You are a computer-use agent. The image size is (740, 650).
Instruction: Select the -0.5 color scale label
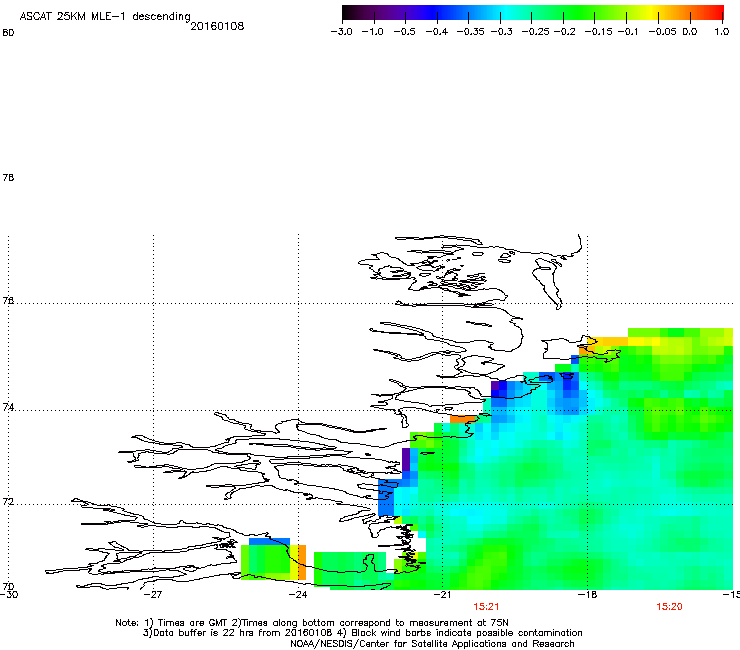click(405, 32)
